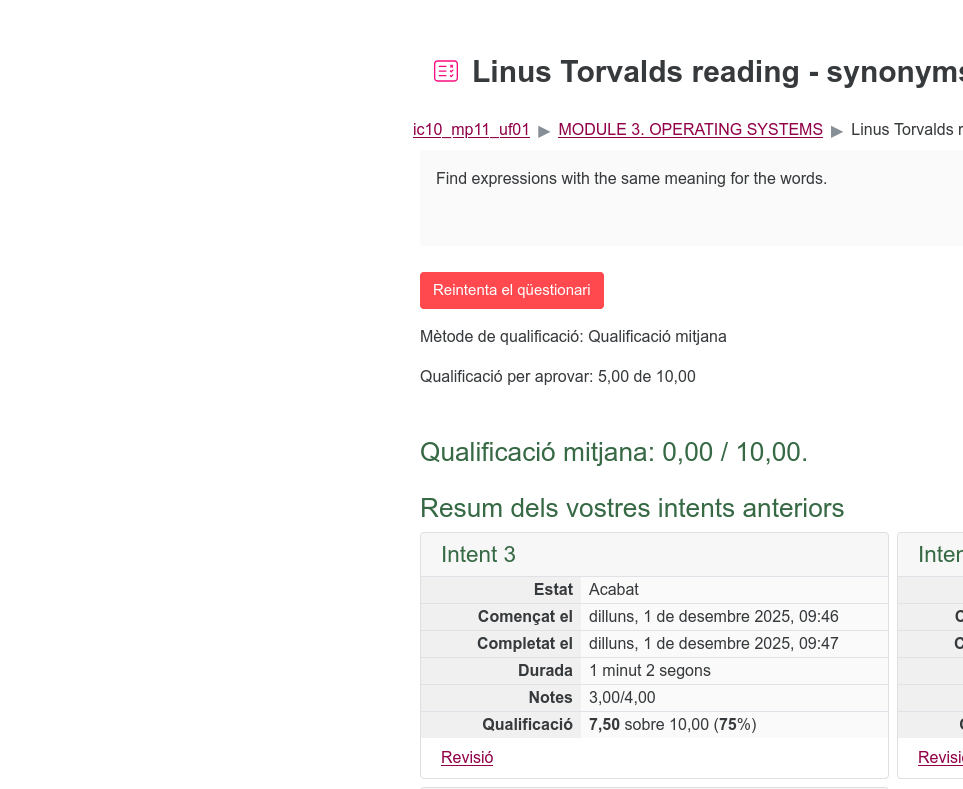Click the Acabat status value
963x789 pixels.
click(x=613, y=589)
